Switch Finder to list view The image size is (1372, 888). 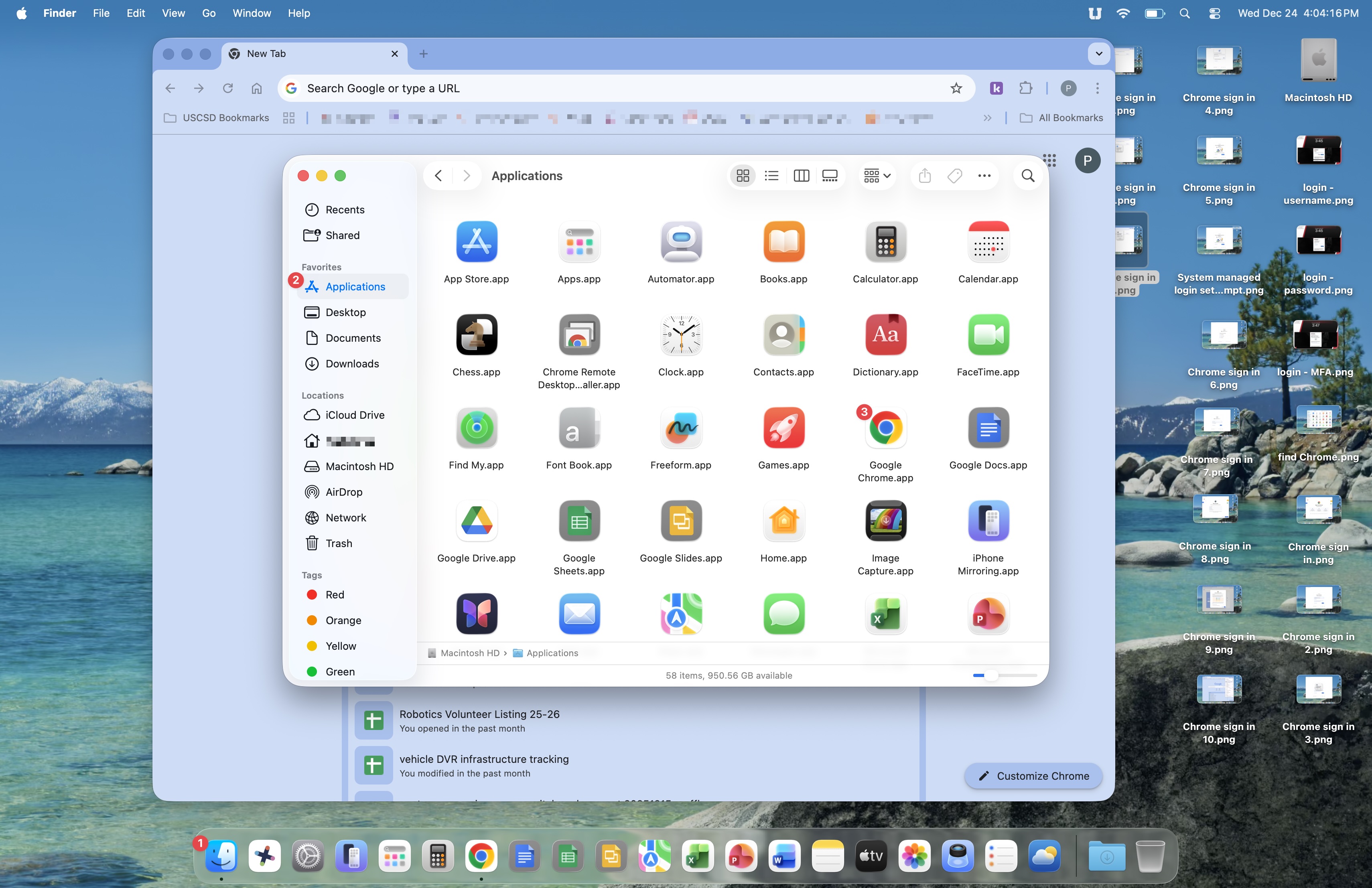point(771,176)
